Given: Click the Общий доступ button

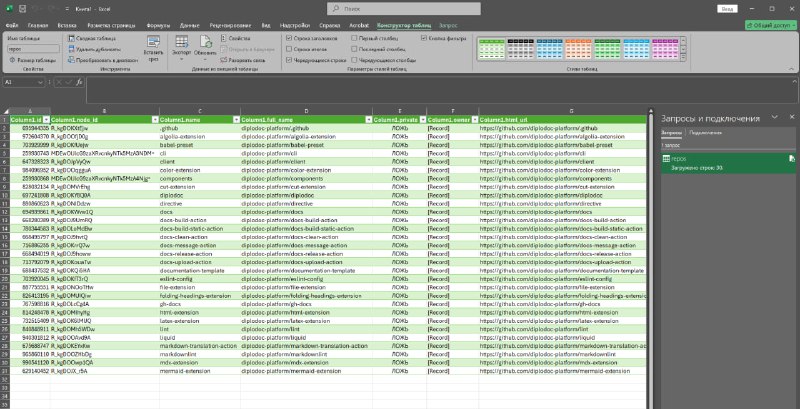Looking at the screenshot, I should point(770,25).
